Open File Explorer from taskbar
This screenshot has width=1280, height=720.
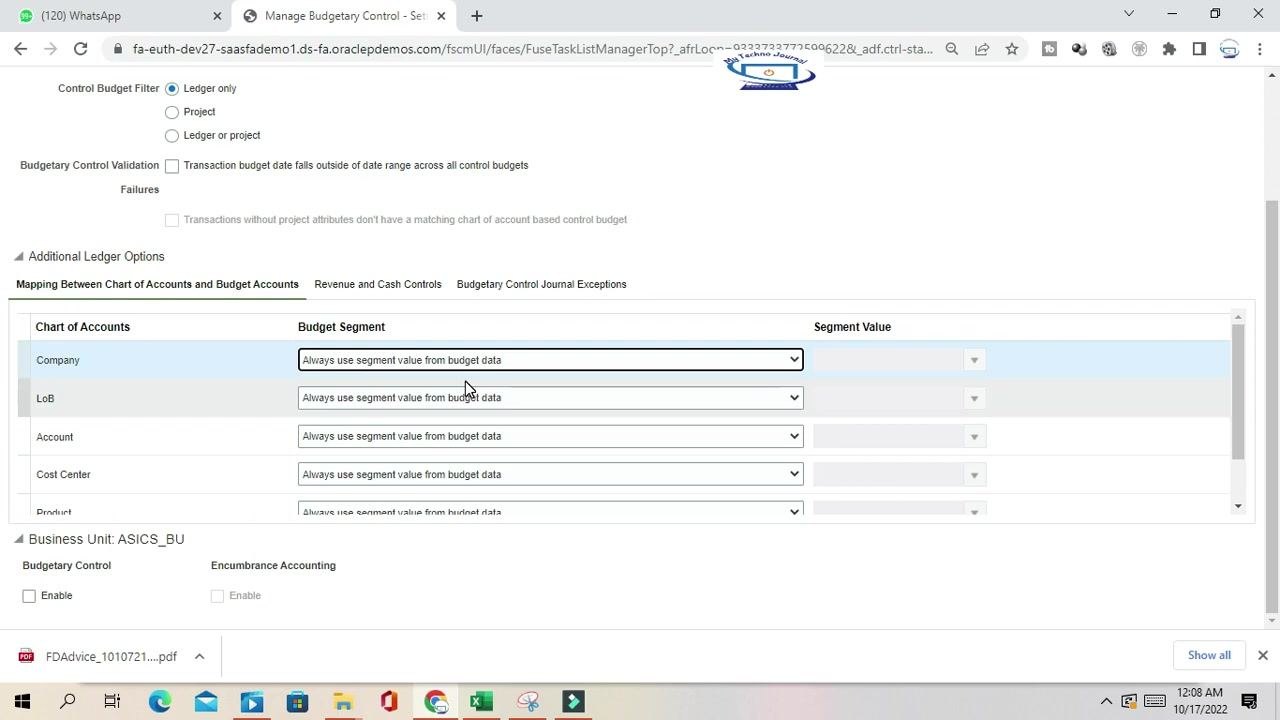coord(343,701)
